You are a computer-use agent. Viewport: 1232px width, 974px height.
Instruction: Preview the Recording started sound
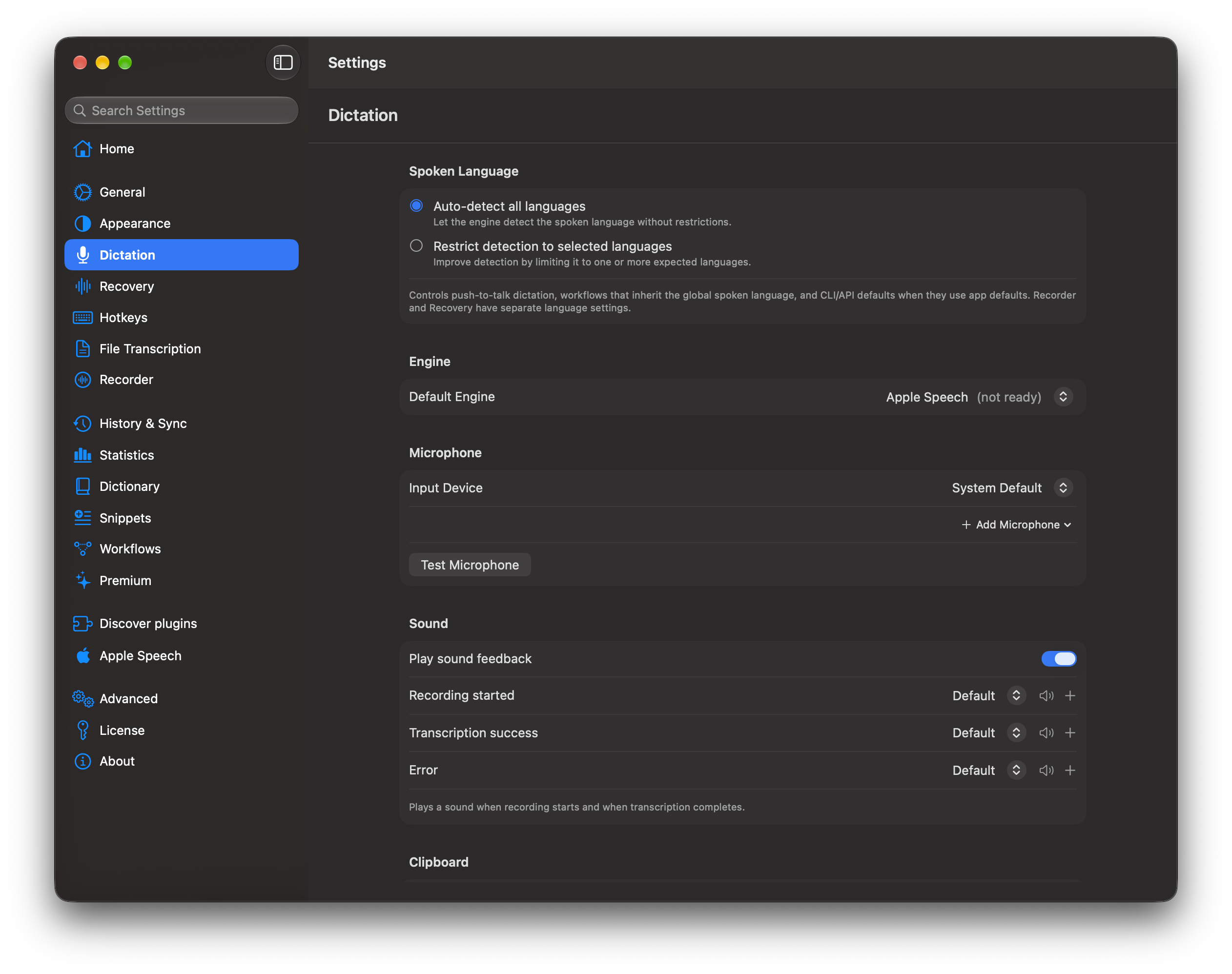(1046, 696)
